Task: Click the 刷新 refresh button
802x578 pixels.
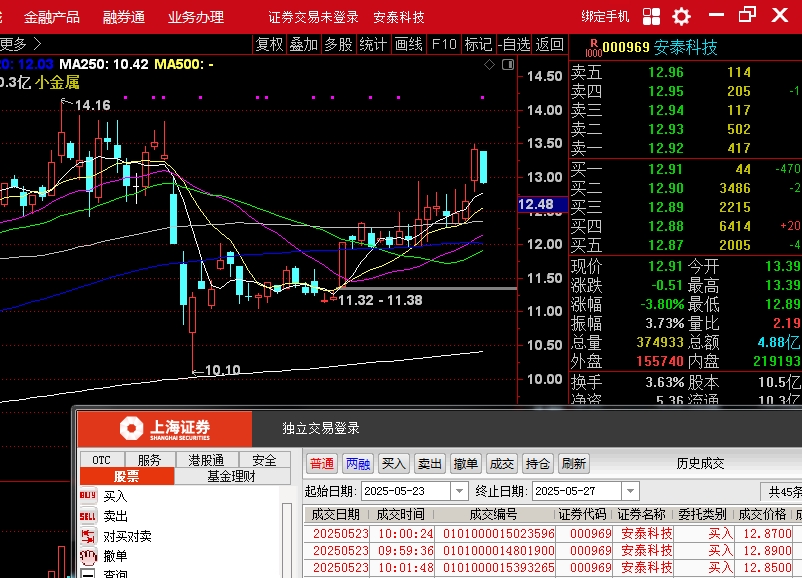Action: coord(573,464)
